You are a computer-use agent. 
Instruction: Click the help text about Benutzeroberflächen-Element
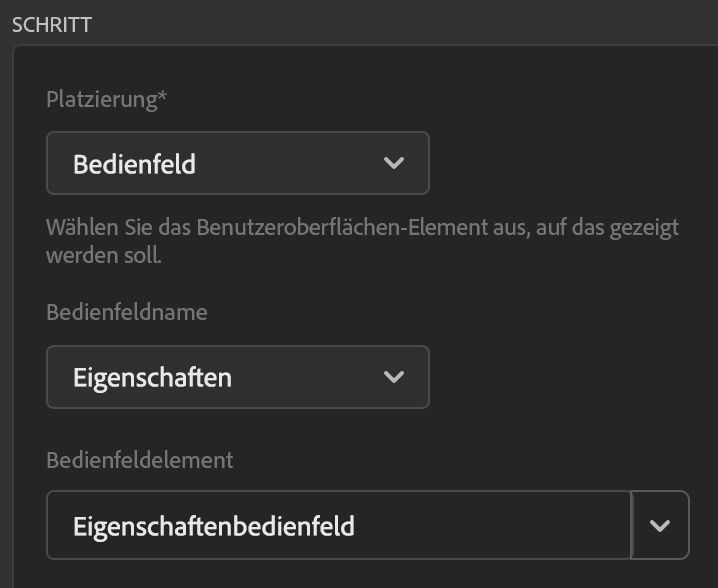(362, 228)
